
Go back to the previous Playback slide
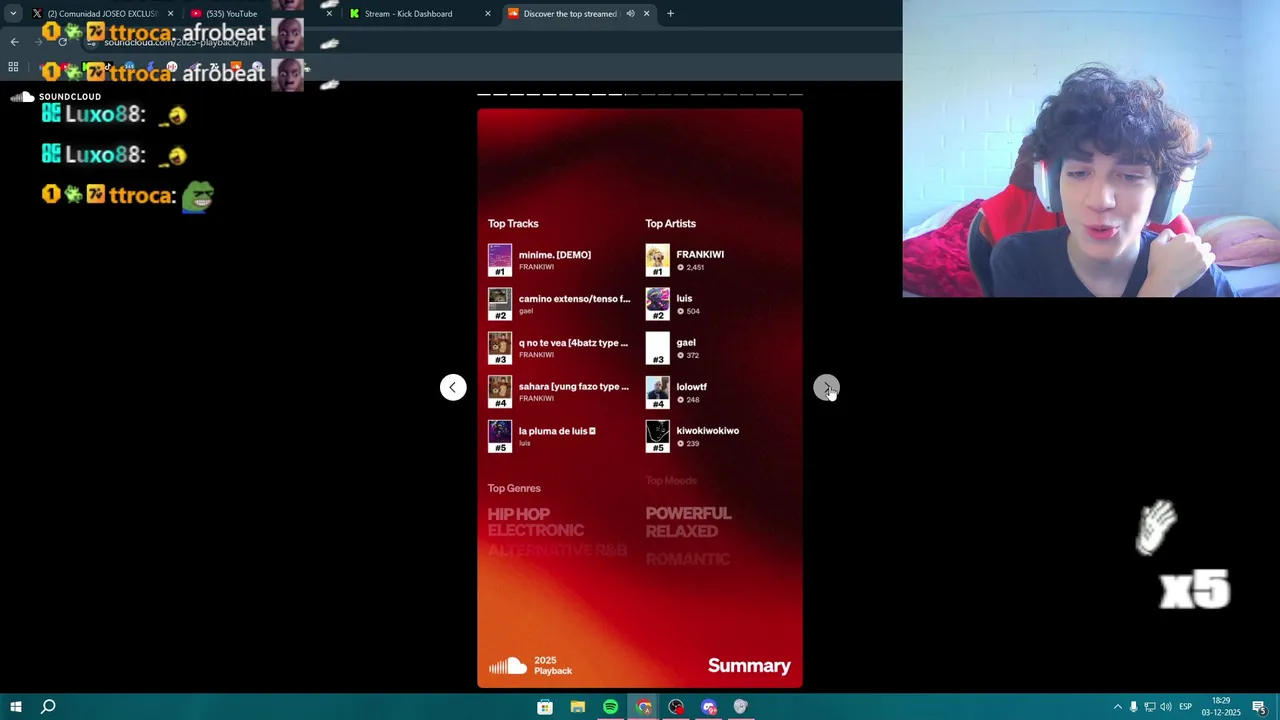click(453, 388)
